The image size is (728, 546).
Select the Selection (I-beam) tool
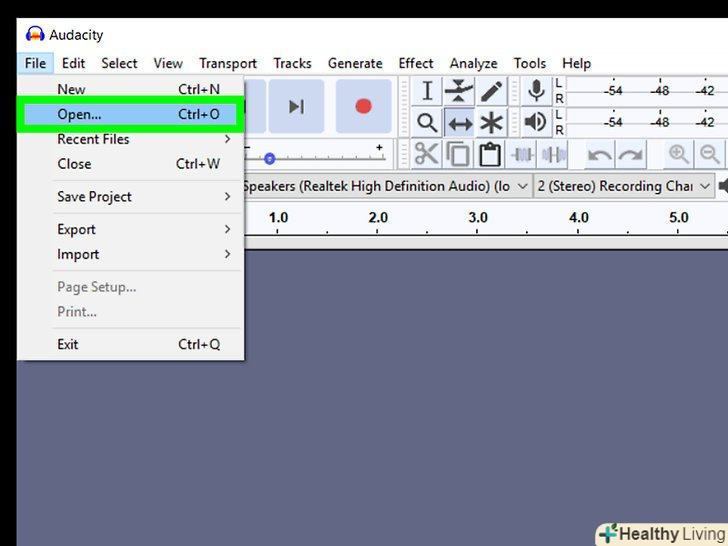tap(427, 91)
